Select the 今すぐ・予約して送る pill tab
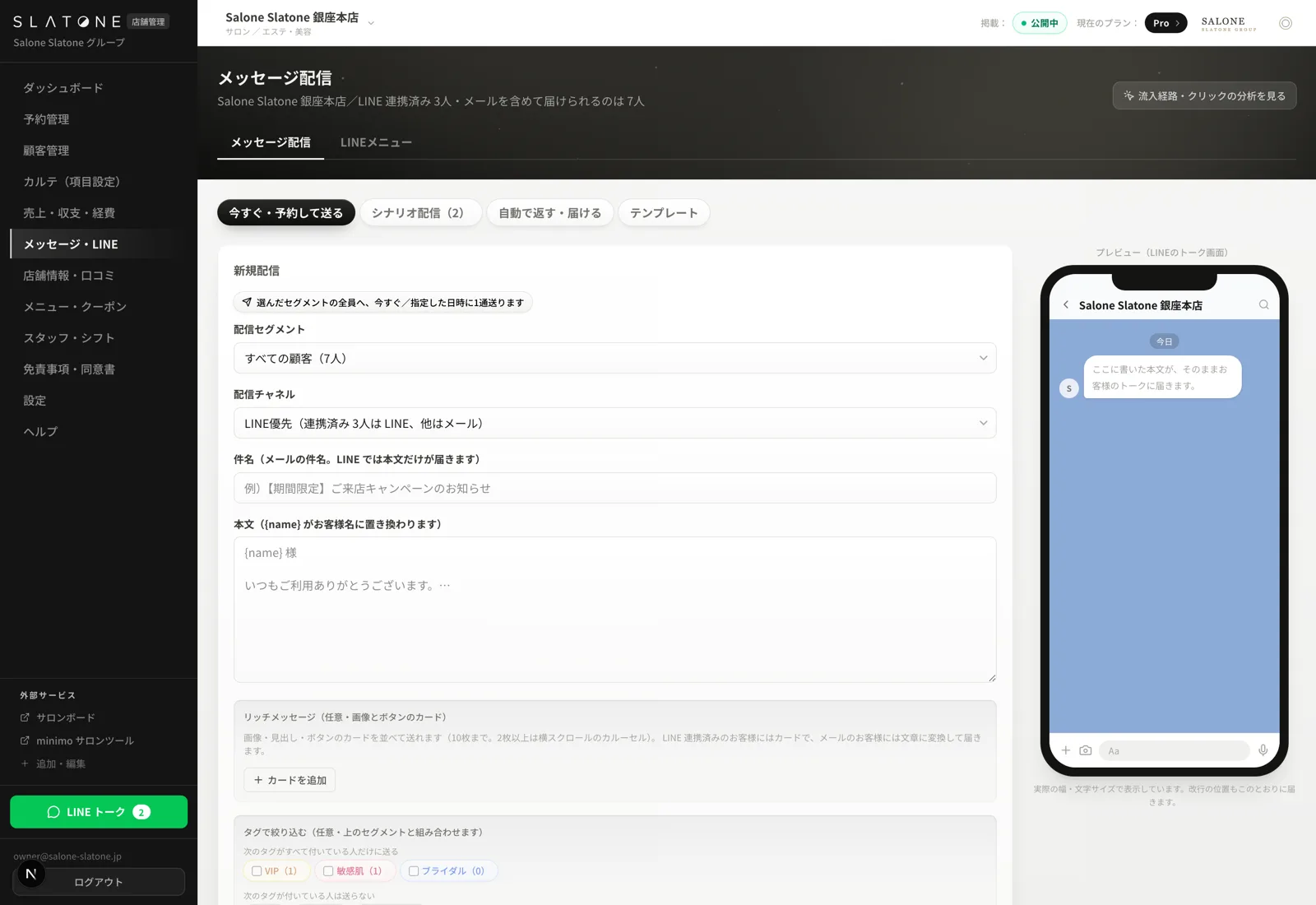This screenshot has width=1316, height=905. pyautogui.click(x=286, y=212)
